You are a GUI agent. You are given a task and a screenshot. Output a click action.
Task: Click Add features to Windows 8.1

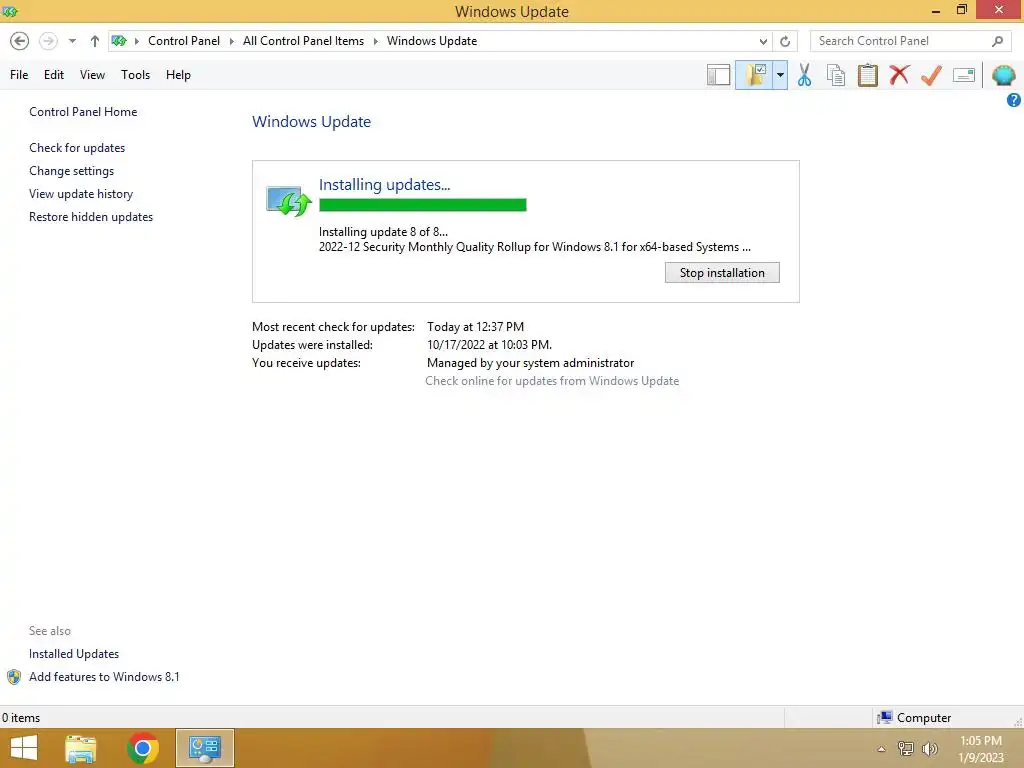point(104,677)
